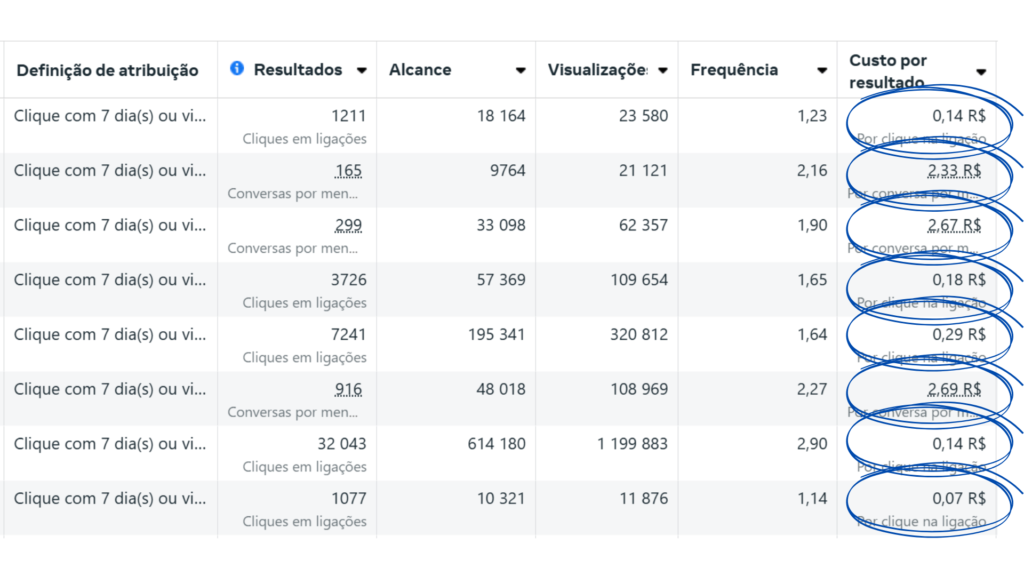
Task: Click the info icon beside Resultados
Action: 237,69
